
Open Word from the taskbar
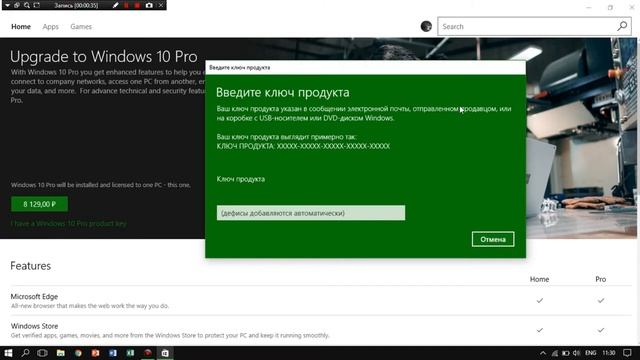click(x=113, y=353)
